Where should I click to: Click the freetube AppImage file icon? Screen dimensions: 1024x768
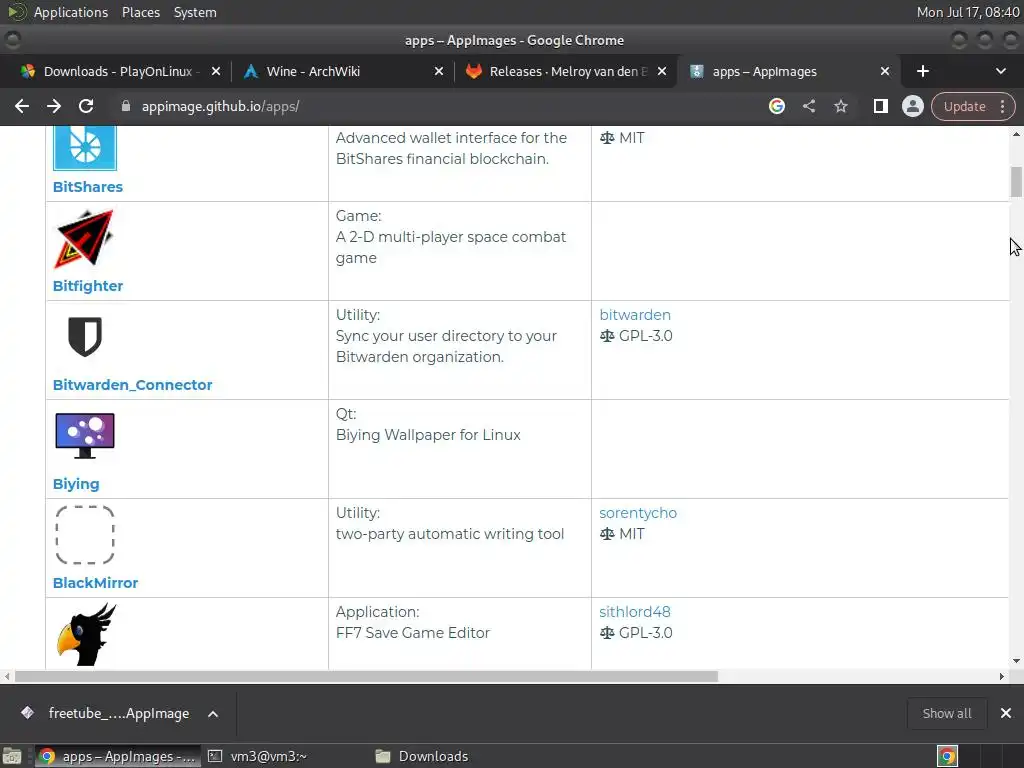point(27,712)
